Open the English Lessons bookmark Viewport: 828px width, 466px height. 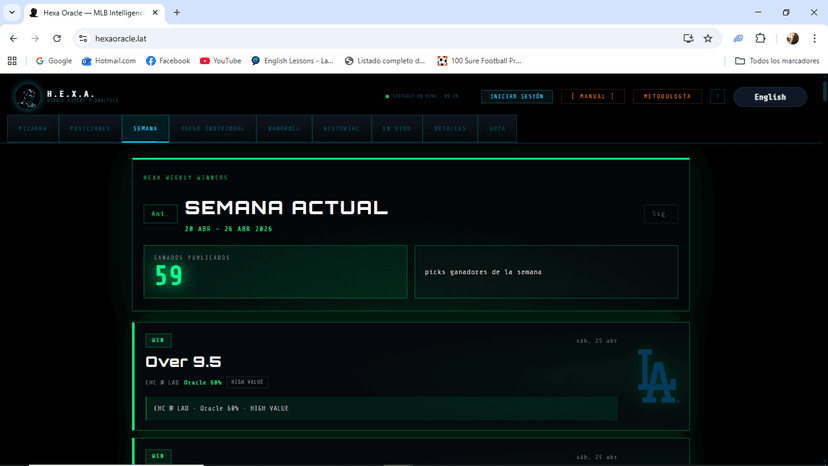(x=293, y=61)
